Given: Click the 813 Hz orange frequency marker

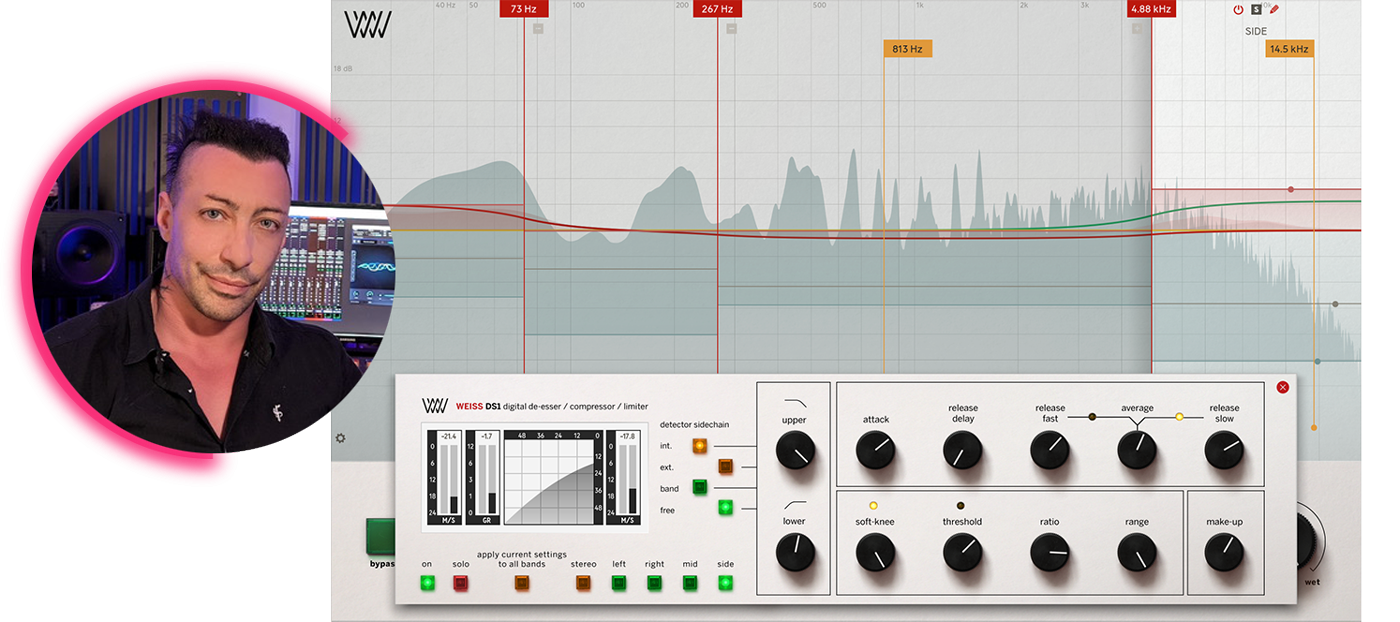Looking at the screenshot, I should coord(908,48).
